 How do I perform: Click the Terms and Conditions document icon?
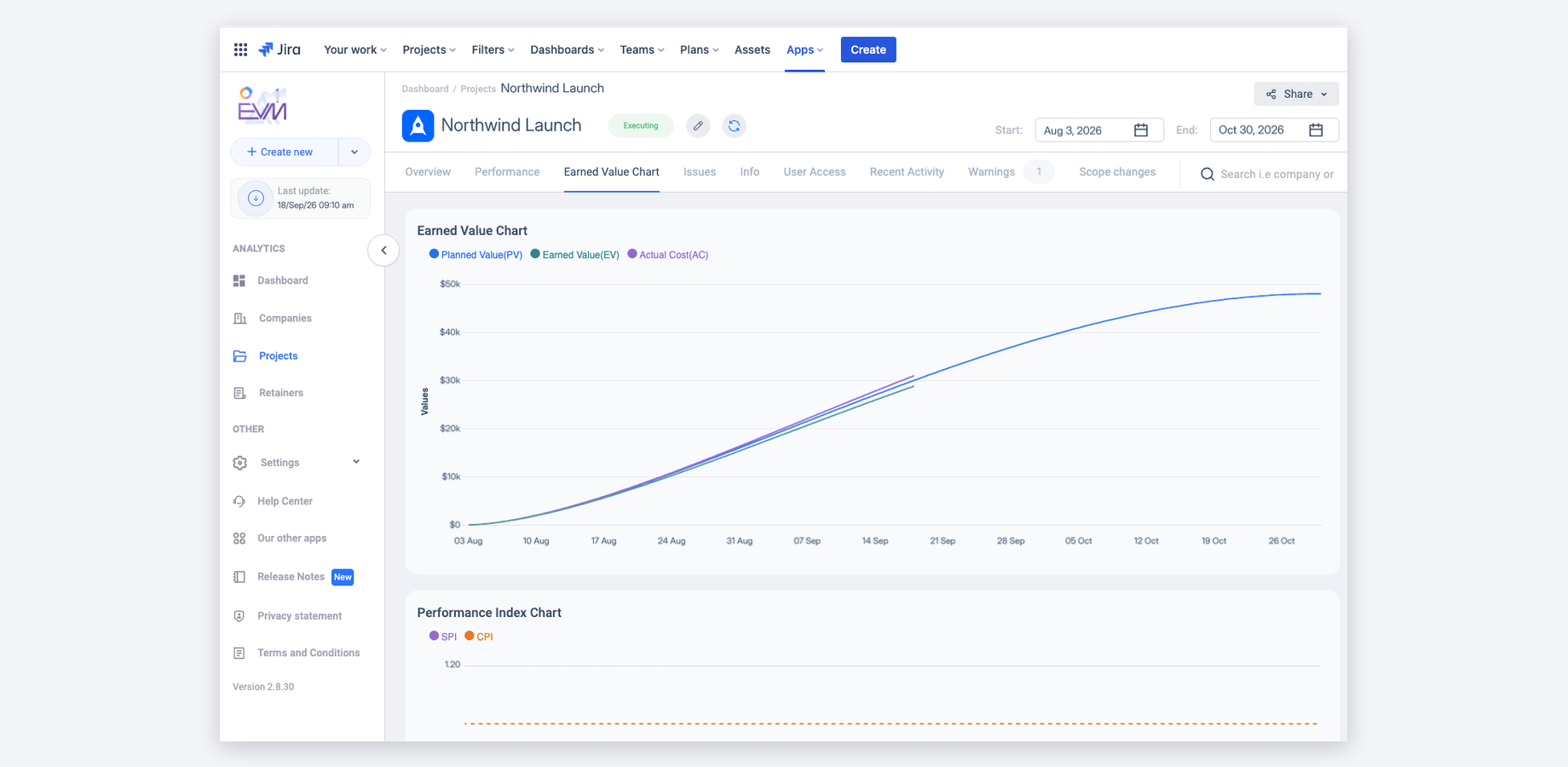tap(239, 653)
